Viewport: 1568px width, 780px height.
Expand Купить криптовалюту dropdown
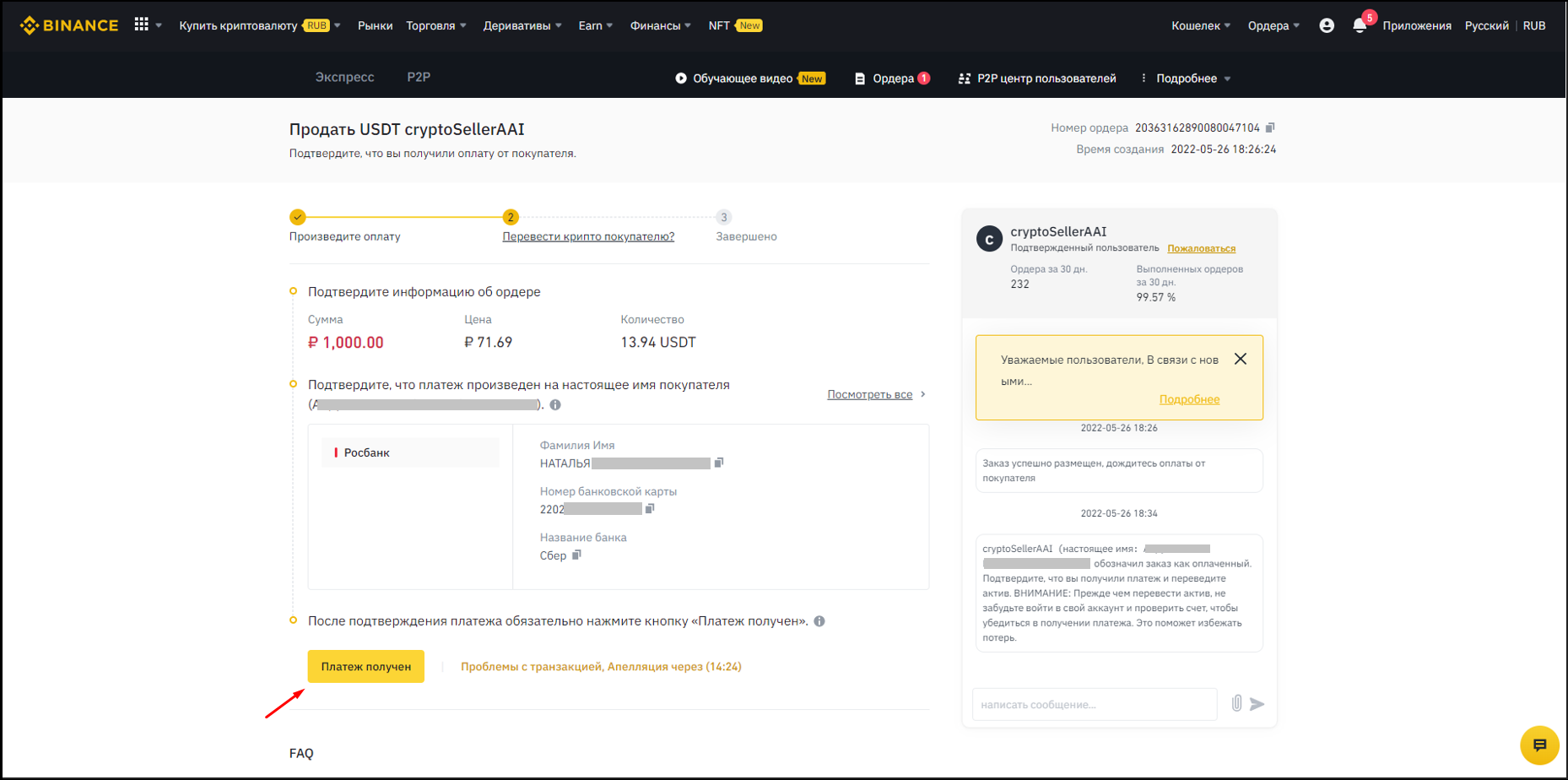[x=260, y=25]
